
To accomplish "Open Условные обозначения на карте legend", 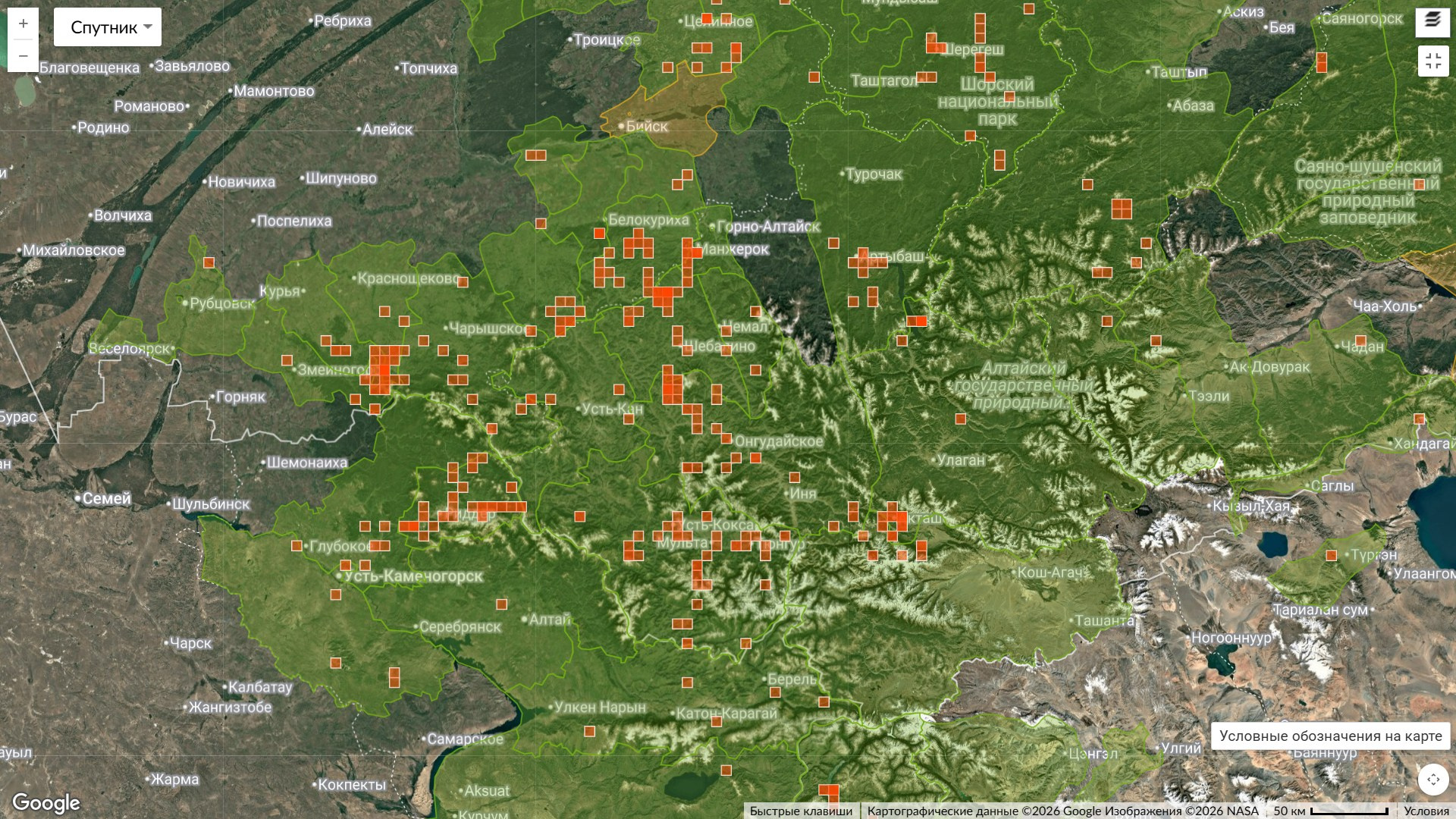I will click(x=1331, y=736).
